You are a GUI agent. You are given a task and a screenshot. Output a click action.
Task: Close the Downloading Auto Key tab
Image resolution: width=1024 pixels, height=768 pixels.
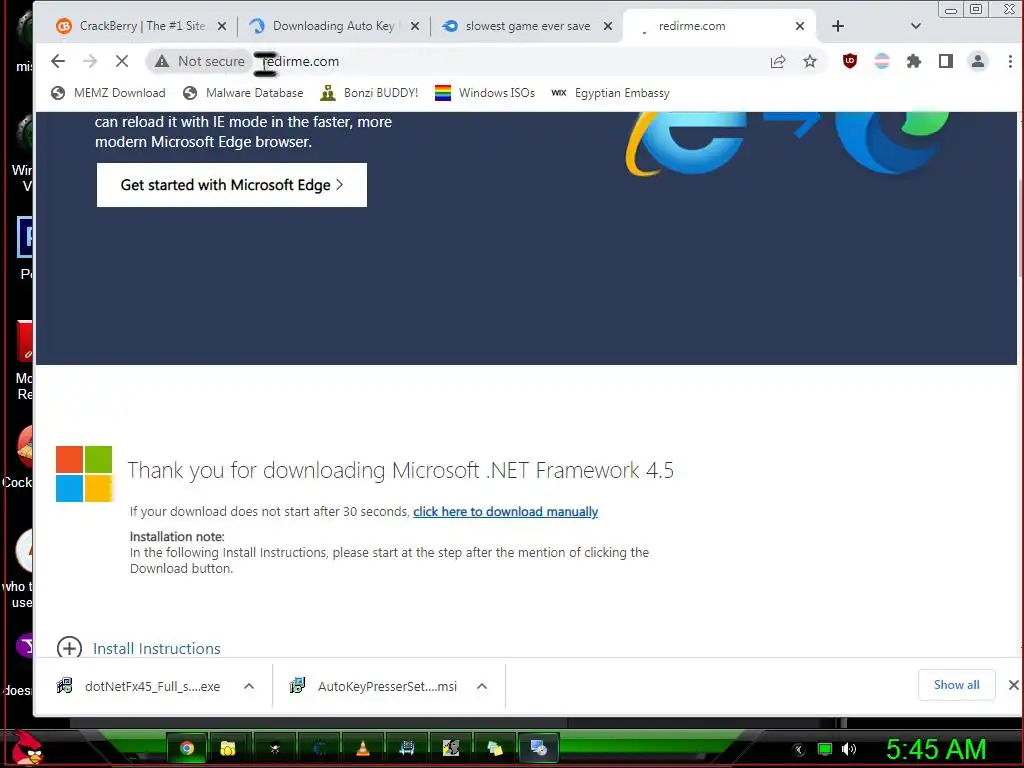(415, 26)
